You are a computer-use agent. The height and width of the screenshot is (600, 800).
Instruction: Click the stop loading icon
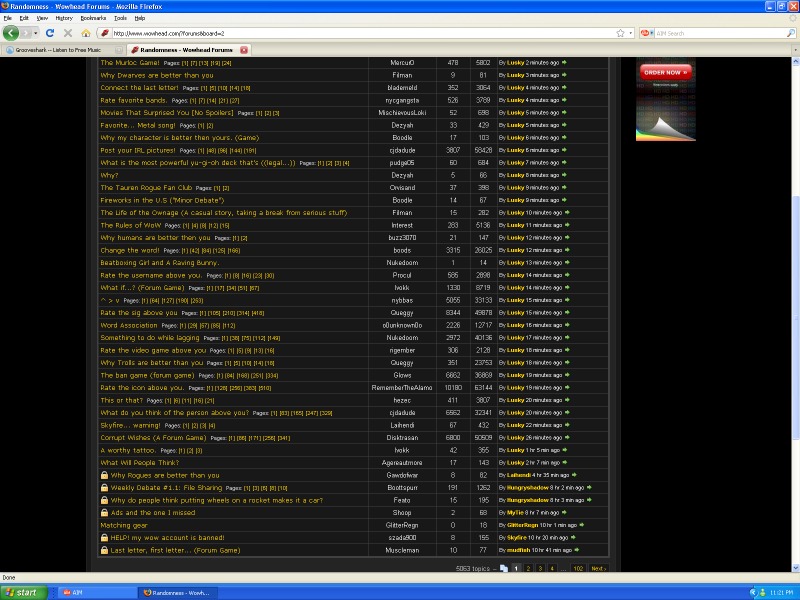(67, 33)
